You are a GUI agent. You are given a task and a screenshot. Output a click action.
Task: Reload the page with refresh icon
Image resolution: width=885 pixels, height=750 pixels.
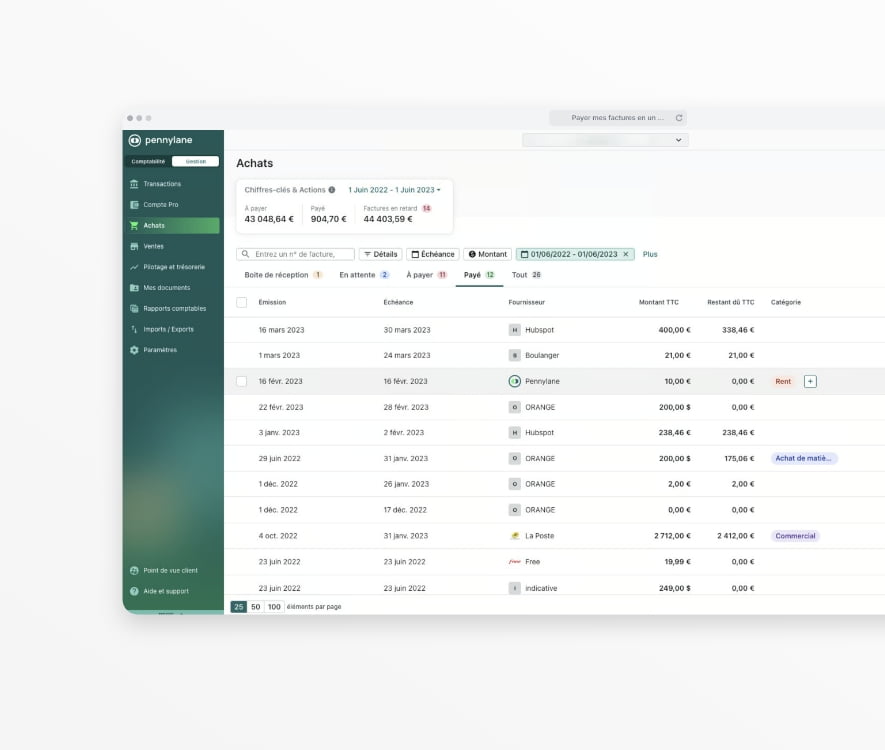(679, 118)
